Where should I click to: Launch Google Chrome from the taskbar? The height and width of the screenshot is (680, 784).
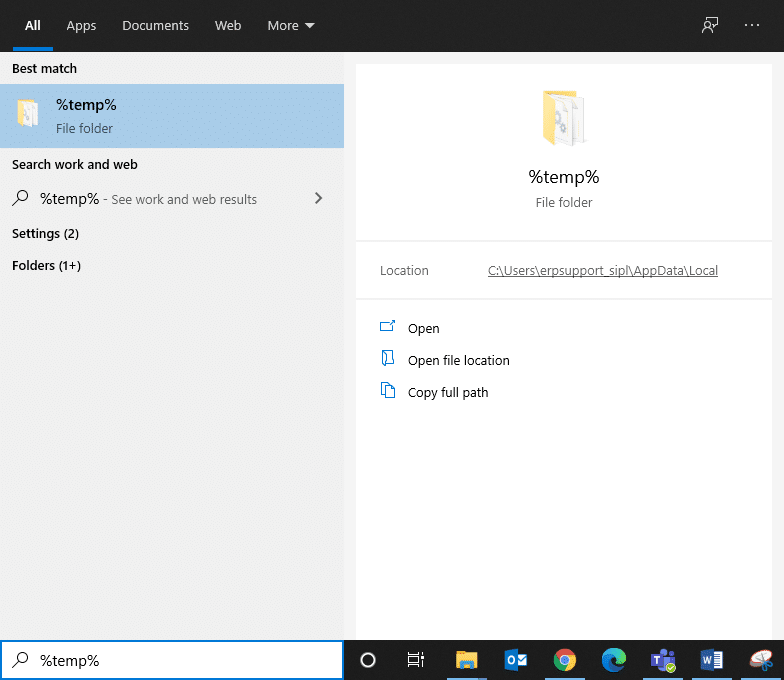click(565, 660)
